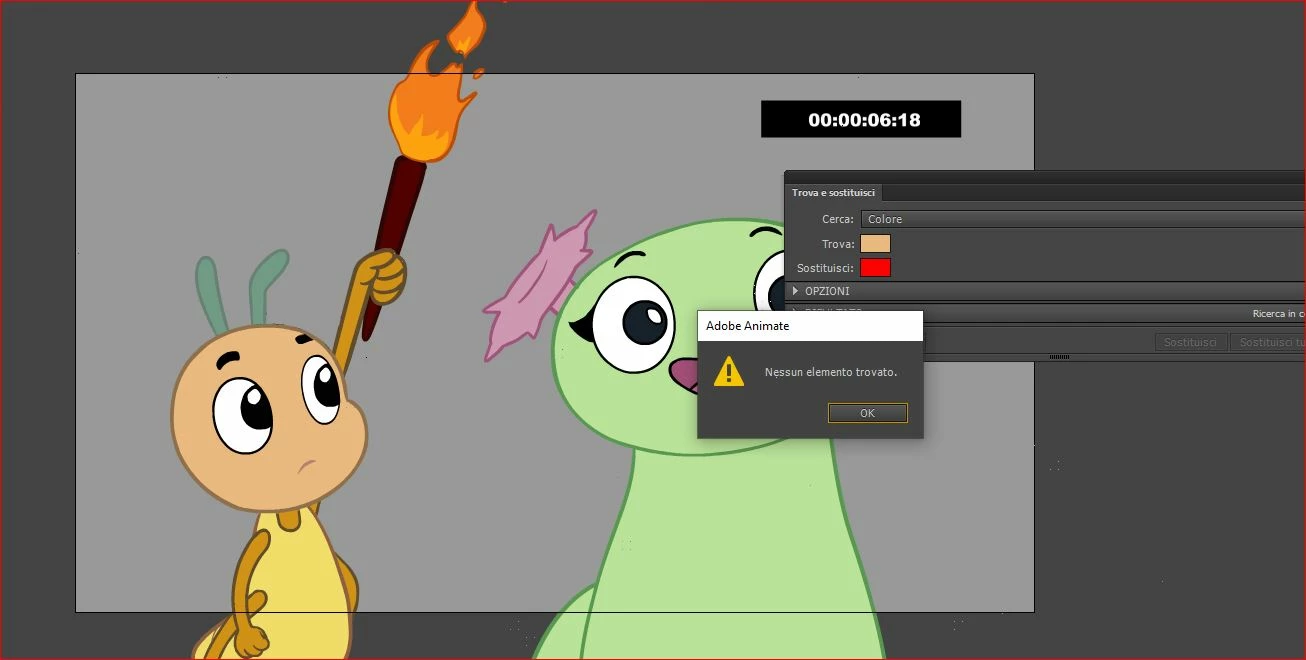Click the disabled Sostituisci button

click(x=1190, y=342)
